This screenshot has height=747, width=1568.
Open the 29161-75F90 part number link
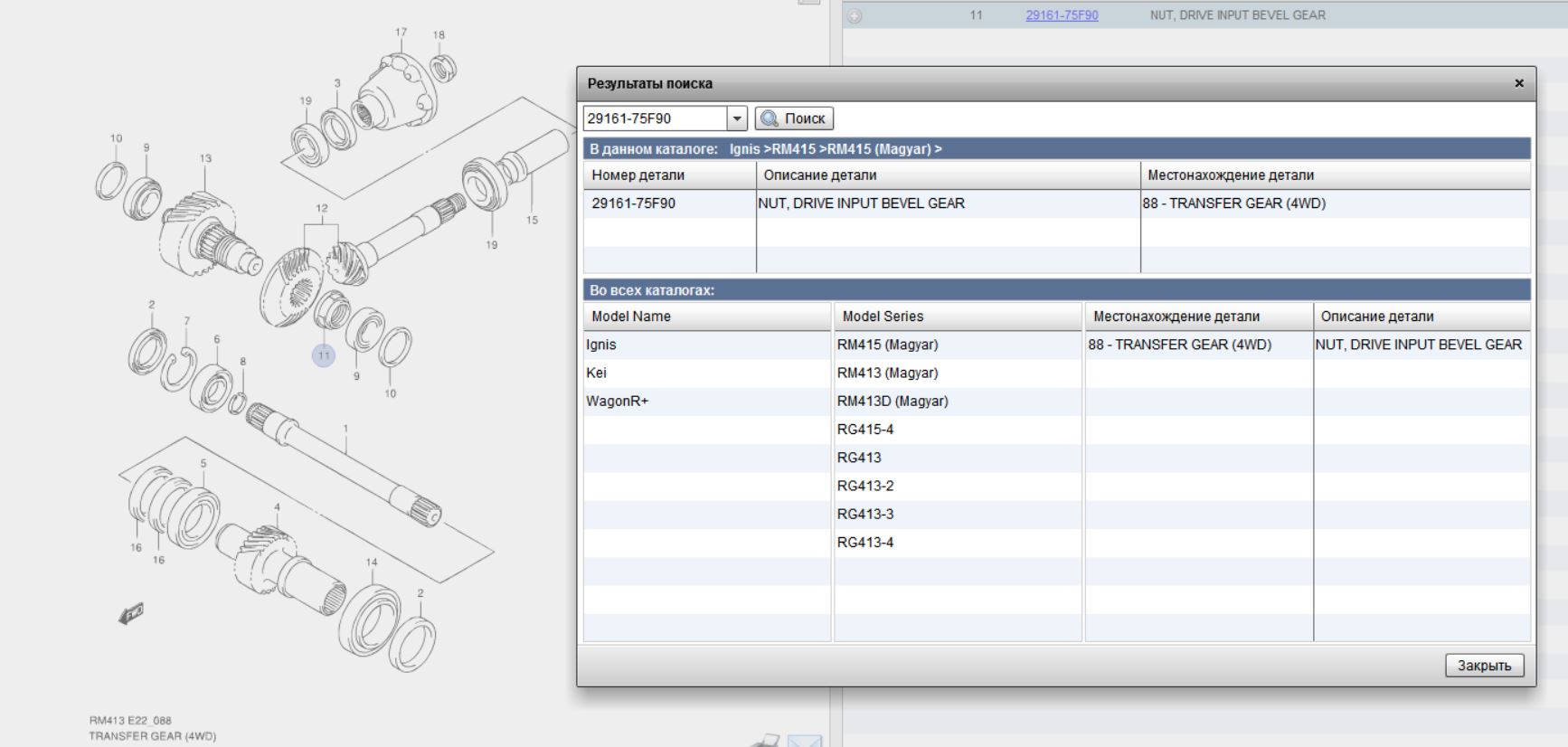point(1062,15)
